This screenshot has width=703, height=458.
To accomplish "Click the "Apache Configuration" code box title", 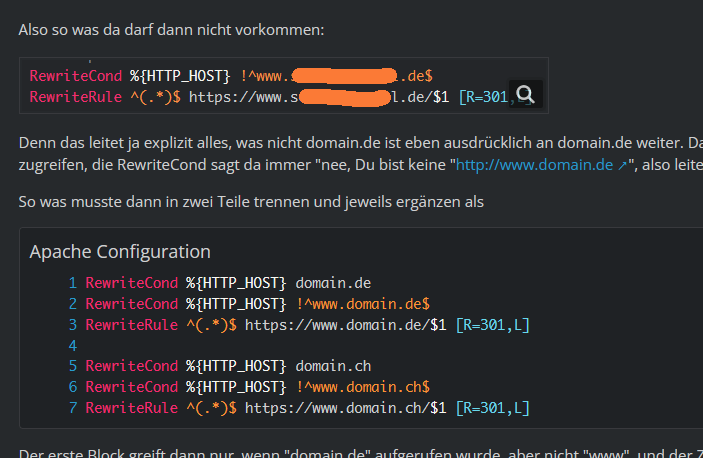I will pyautogui.click(x=120, y=252).
